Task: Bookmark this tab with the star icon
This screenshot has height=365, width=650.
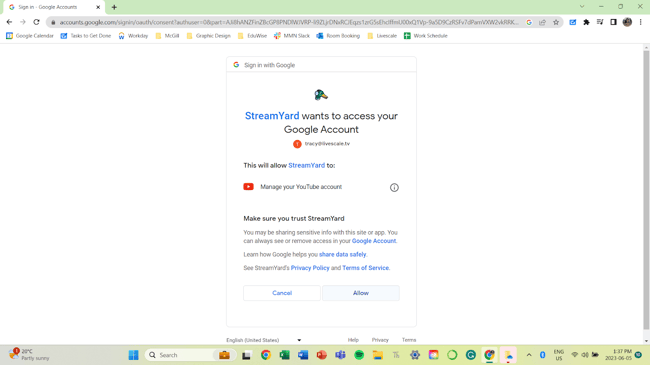Action: pos(556,22)
